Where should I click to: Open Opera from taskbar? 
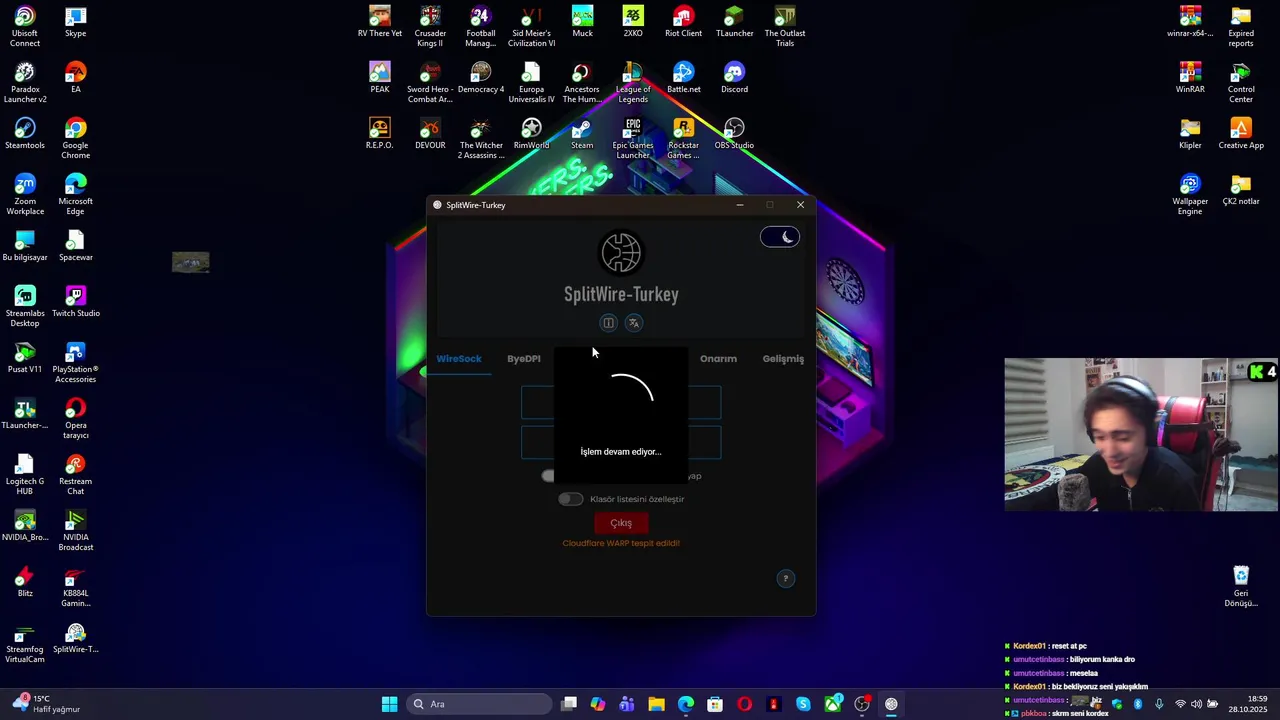(x=744, y=704)
